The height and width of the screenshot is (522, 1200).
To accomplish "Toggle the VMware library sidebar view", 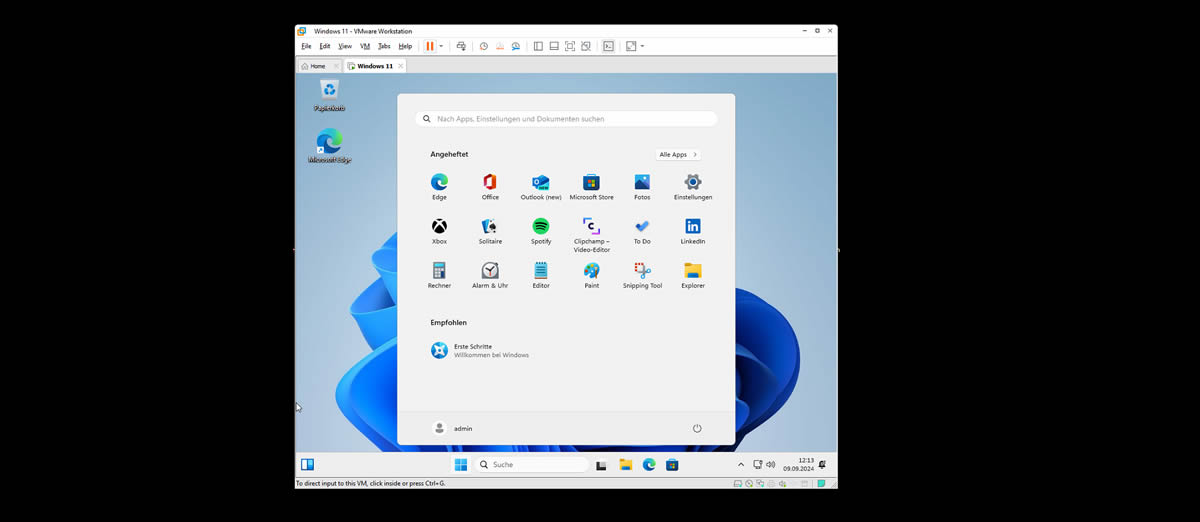I will pyautogui.click(x=538, y=46).
